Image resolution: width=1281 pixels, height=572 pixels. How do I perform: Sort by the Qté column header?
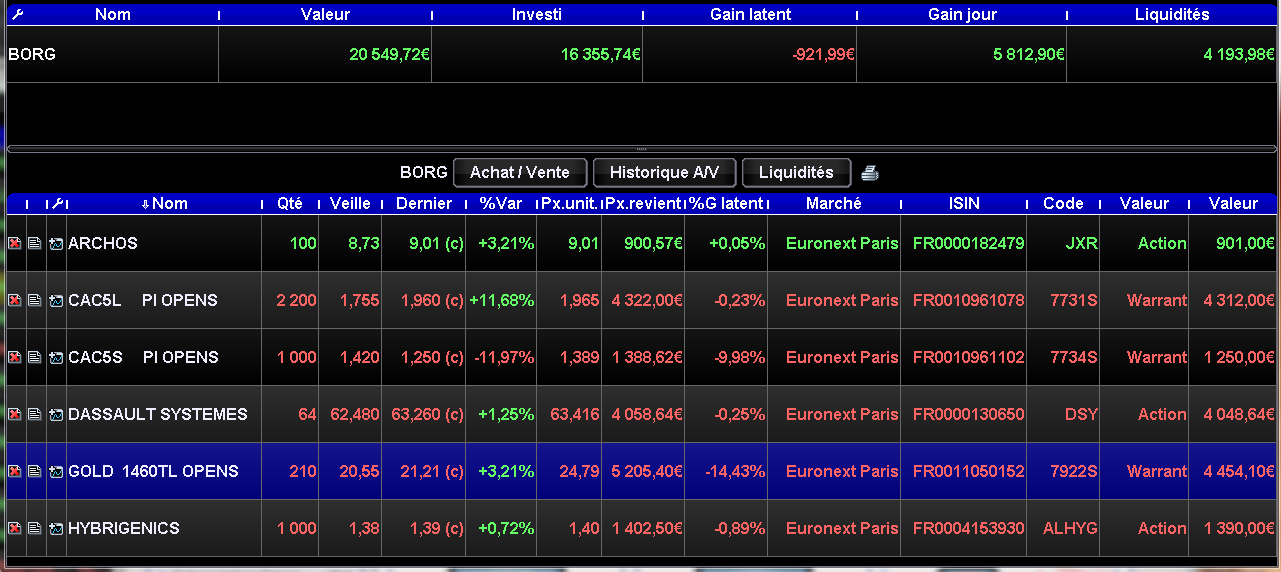click(x=290, y=203)
